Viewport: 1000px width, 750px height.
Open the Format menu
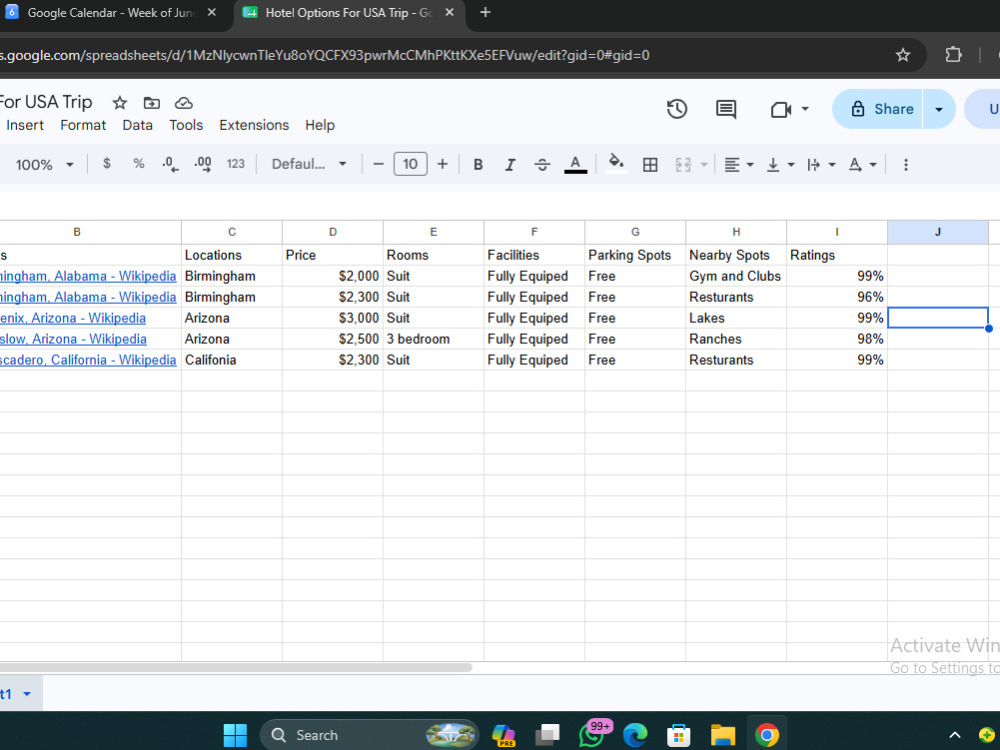(x=83, y=125)
